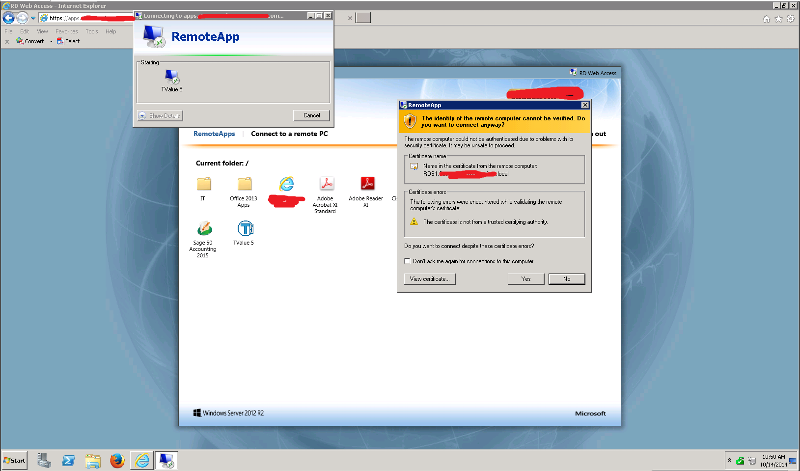Click Current folder: / text
Viewport: 800px width, 471px height.
coord(222,163)
